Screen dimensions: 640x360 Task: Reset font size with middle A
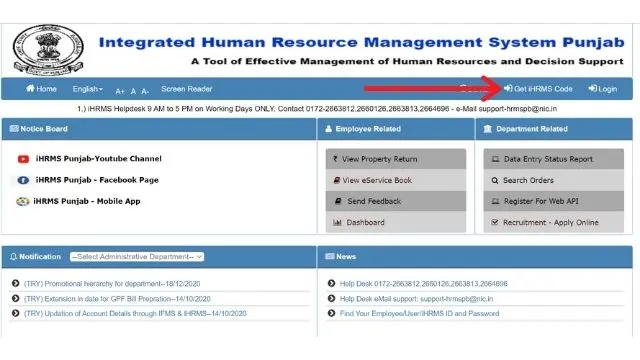pyautogui.click(x=133, y=91)
